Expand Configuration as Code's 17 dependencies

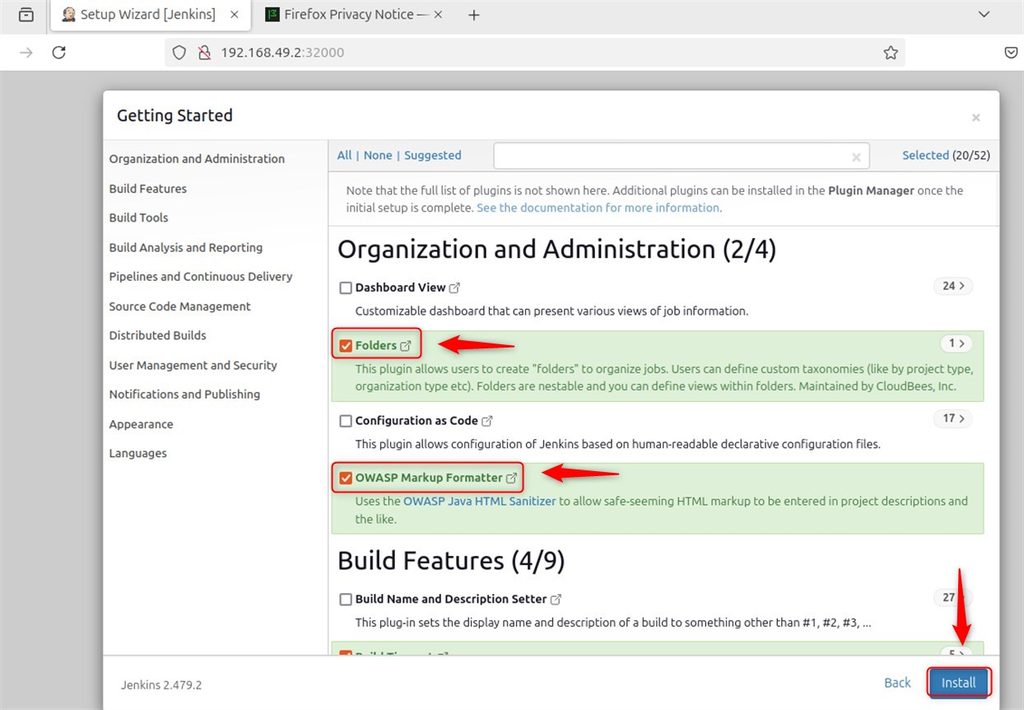coord(953,419)
